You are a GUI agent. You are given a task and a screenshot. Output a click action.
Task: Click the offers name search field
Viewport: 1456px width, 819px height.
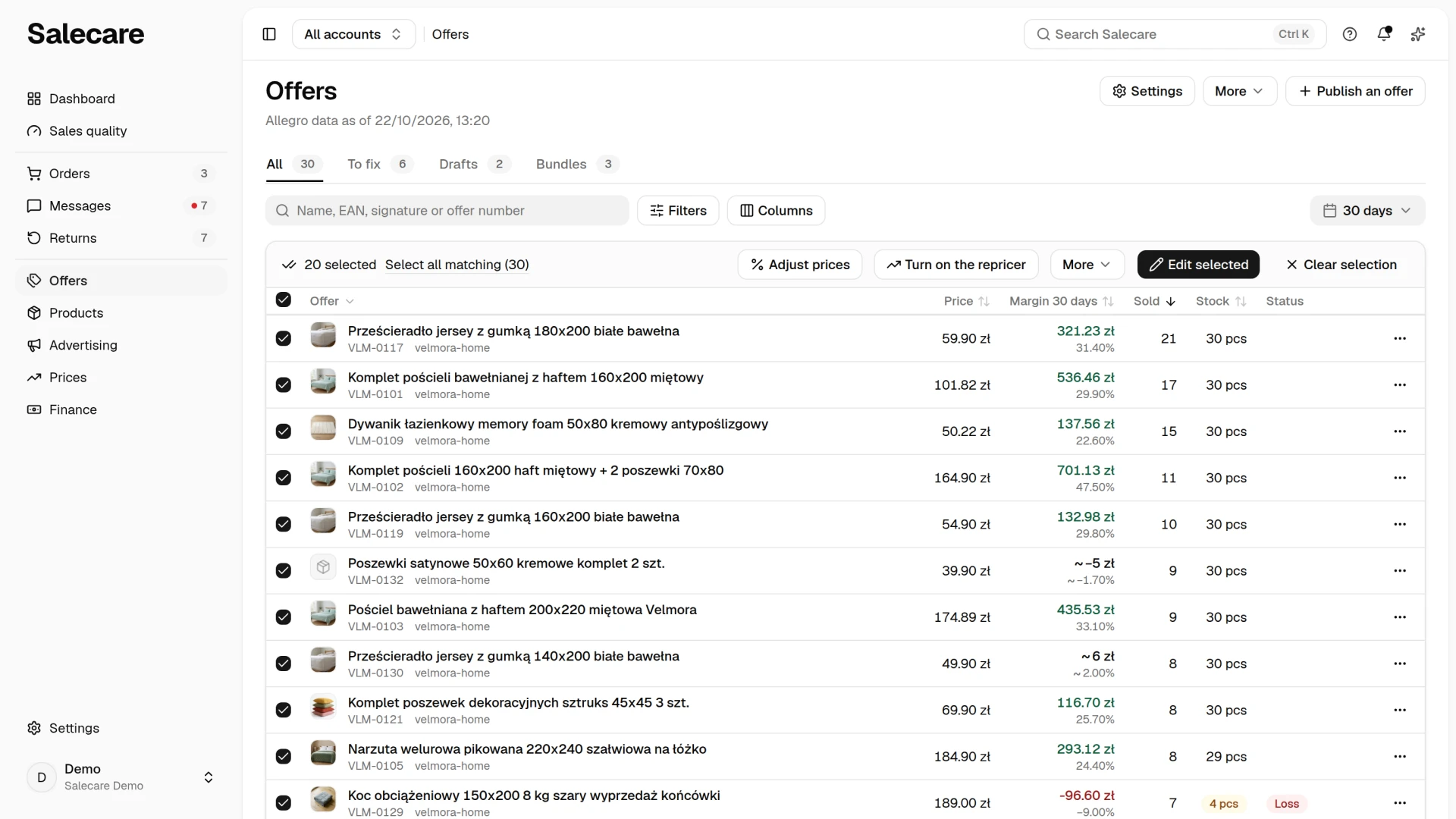click(447, 211)
